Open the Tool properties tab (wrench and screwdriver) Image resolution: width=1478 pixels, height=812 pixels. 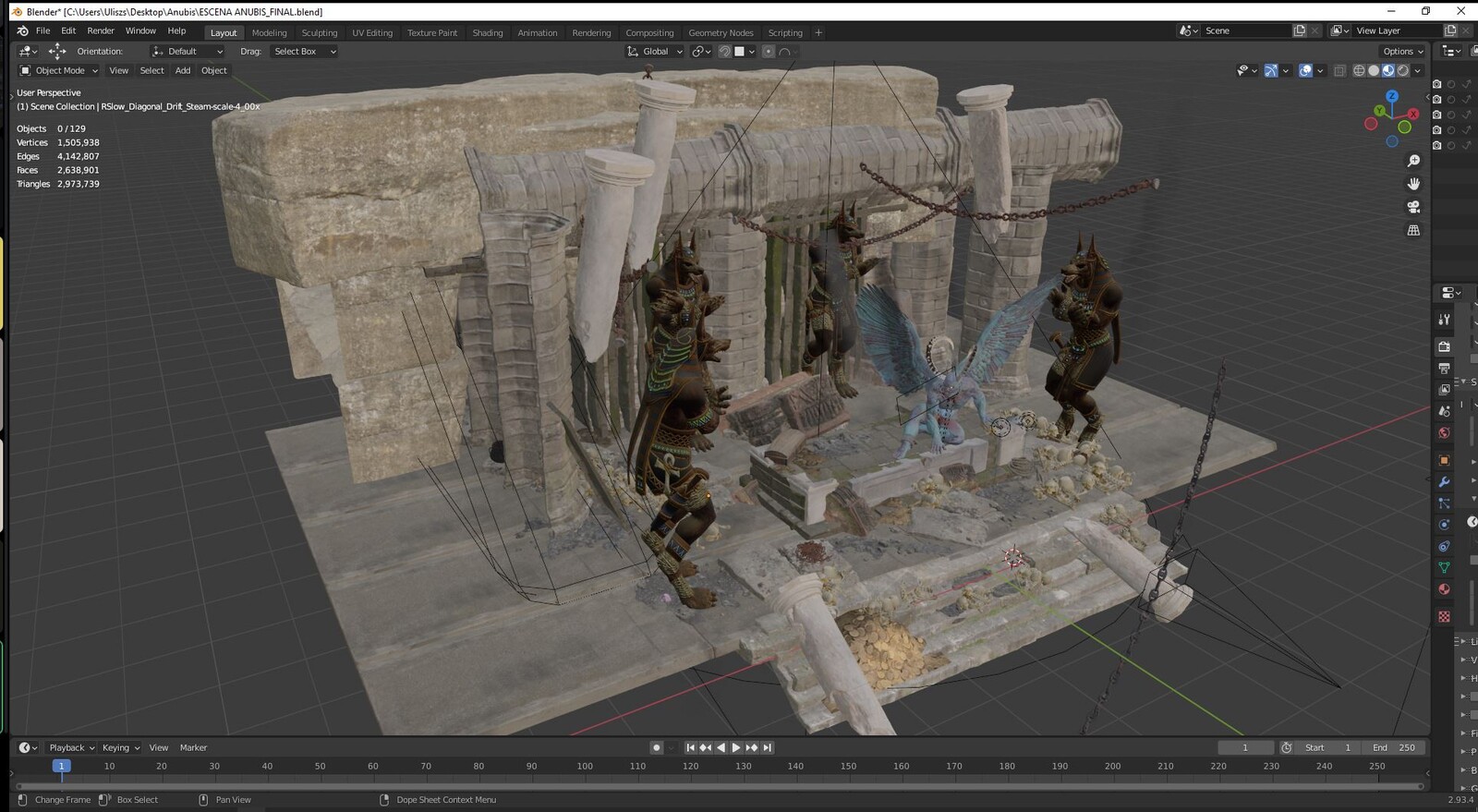(x=1444, y=320)
